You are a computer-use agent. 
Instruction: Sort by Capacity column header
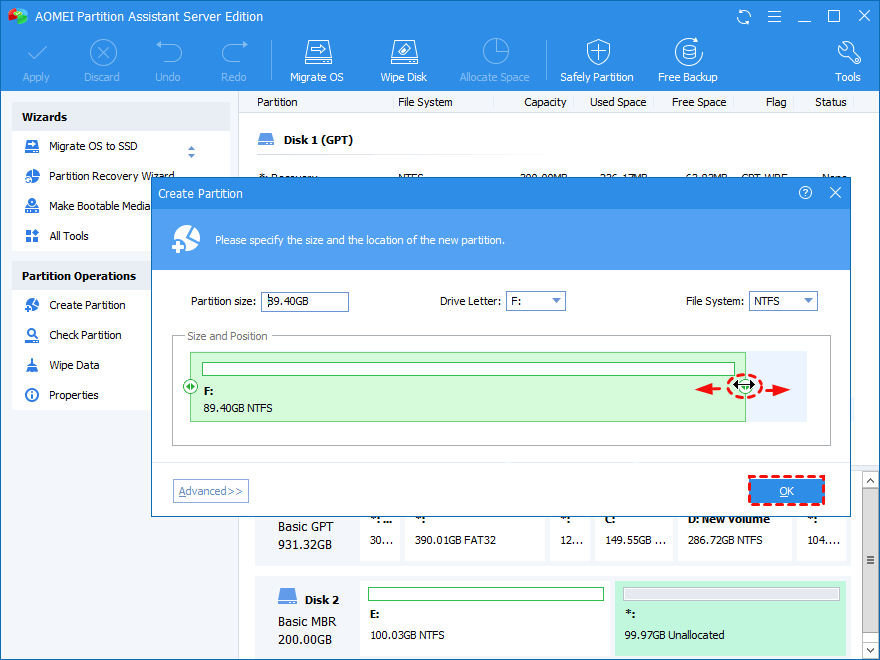[545, 102]
